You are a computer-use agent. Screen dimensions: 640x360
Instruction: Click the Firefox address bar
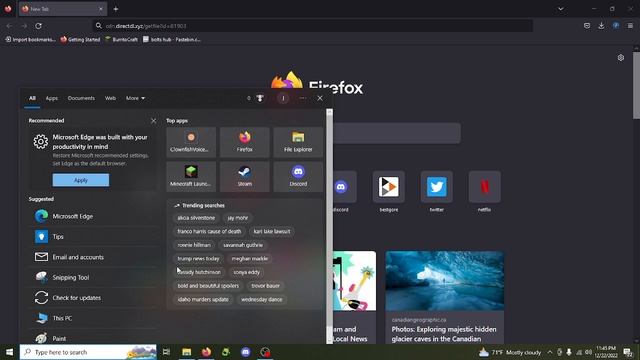point(313,26)
